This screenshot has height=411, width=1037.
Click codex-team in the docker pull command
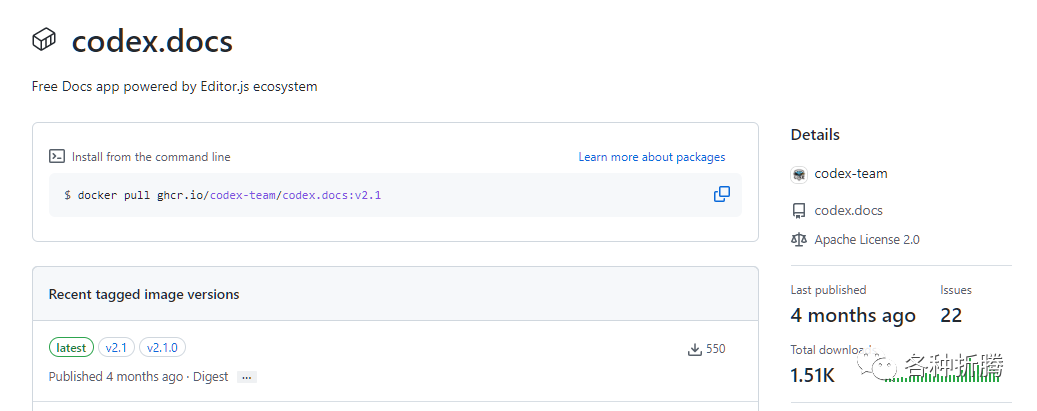point(243,195)
